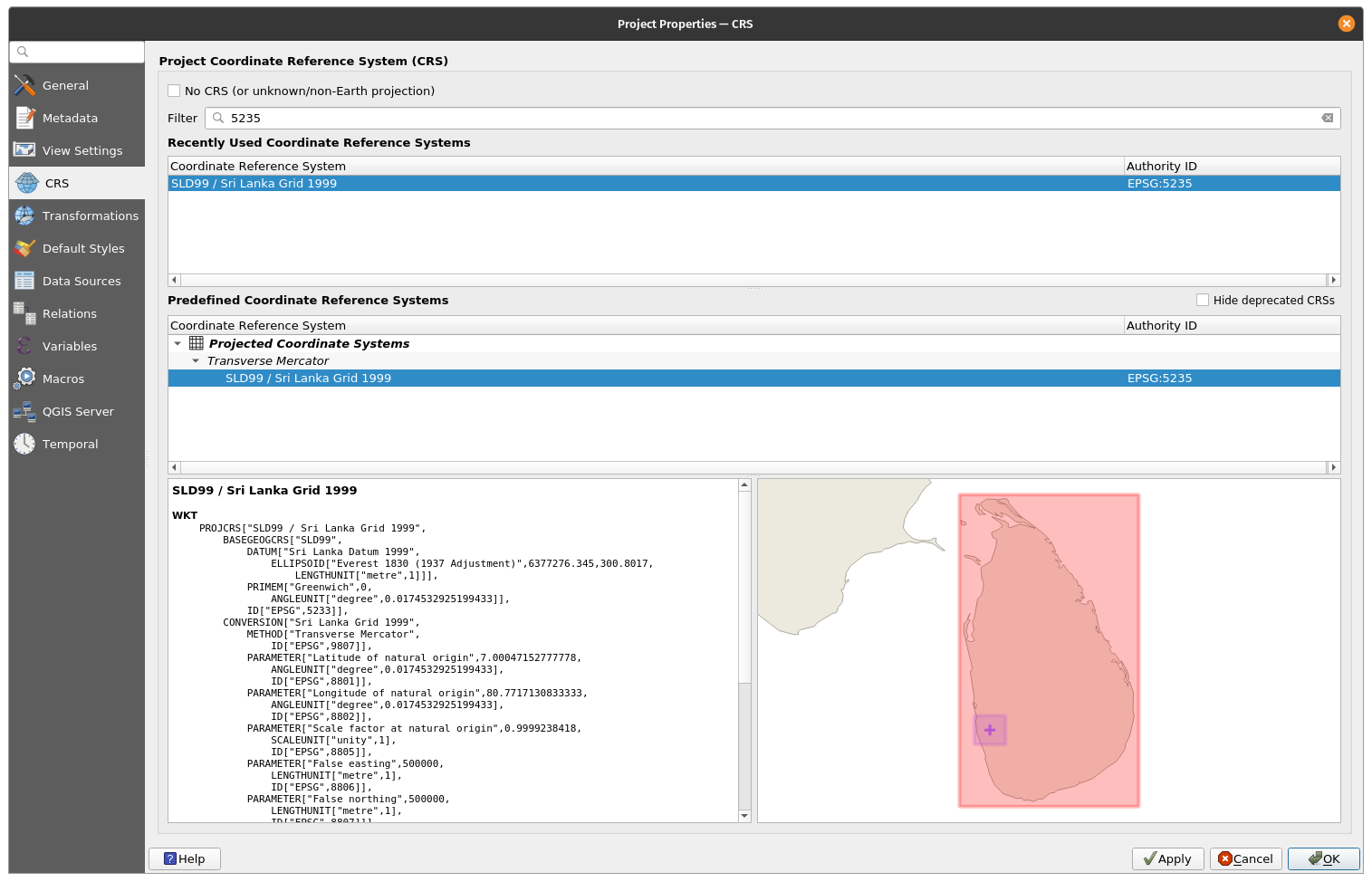The width and height of the screenshot is (1372, 882).
Task: Click the Default Styles brush icon
Action: pyautogui.click(x=24, y=248)
